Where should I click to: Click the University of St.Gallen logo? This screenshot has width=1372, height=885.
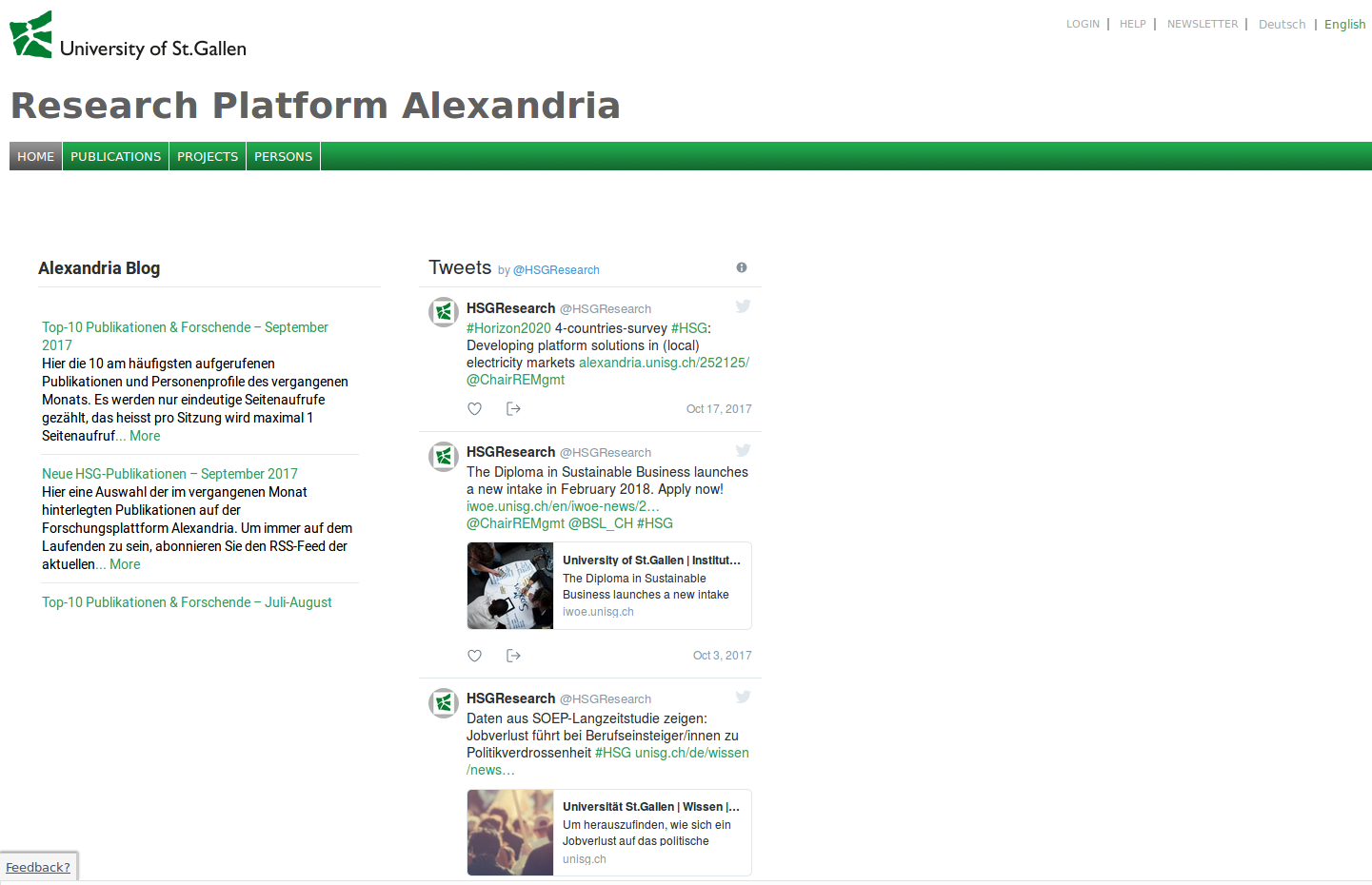(128, 35)
